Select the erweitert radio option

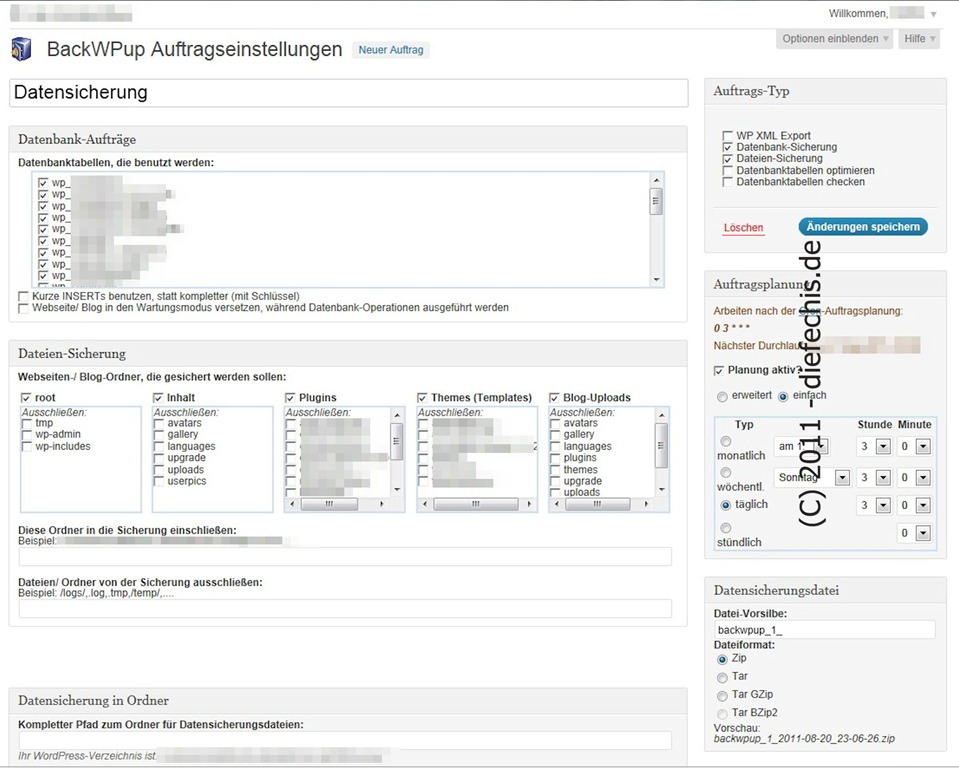722,397
